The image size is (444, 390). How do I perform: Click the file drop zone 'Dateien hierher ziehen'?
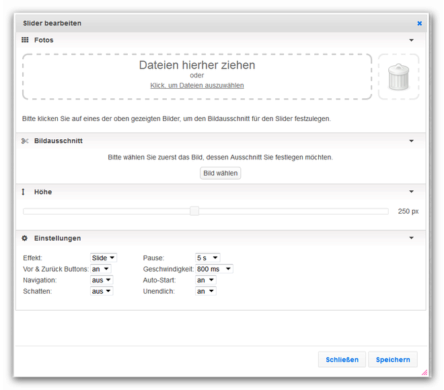197,77
